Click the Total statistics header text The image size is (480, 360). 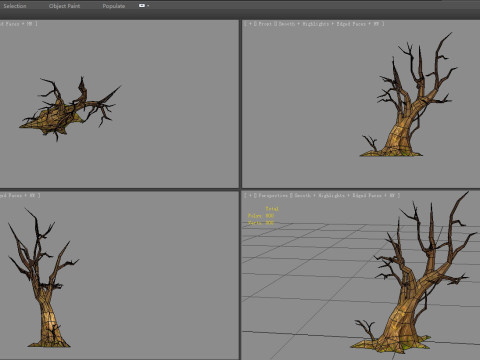coord(272,209)
